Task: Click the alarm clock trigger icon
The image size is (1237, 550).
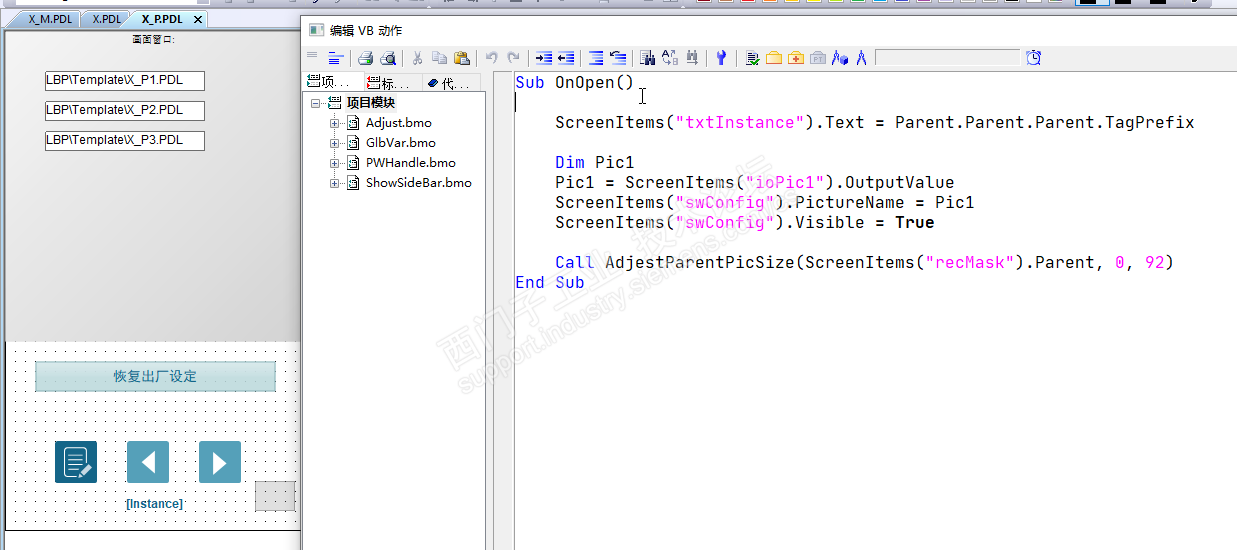Action: click(x=1034, y=58)
